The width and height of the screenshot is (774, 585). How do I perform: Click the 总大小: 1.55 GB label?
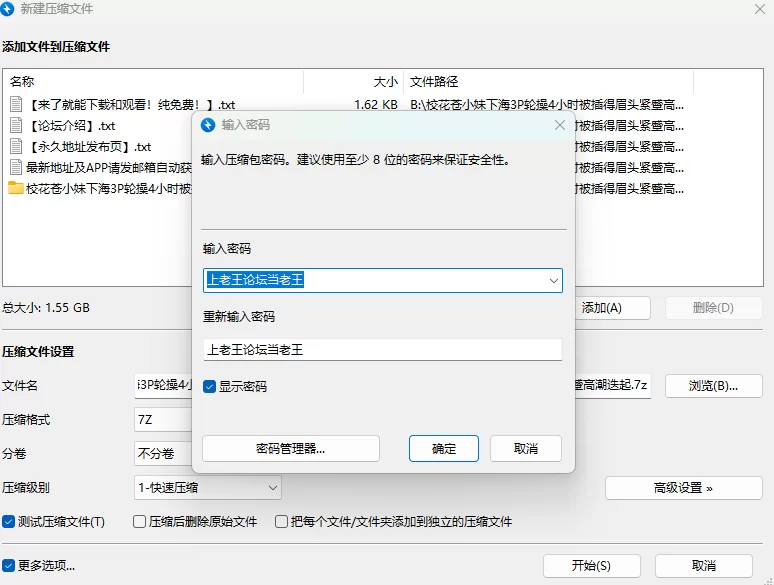tap(46, 308)
